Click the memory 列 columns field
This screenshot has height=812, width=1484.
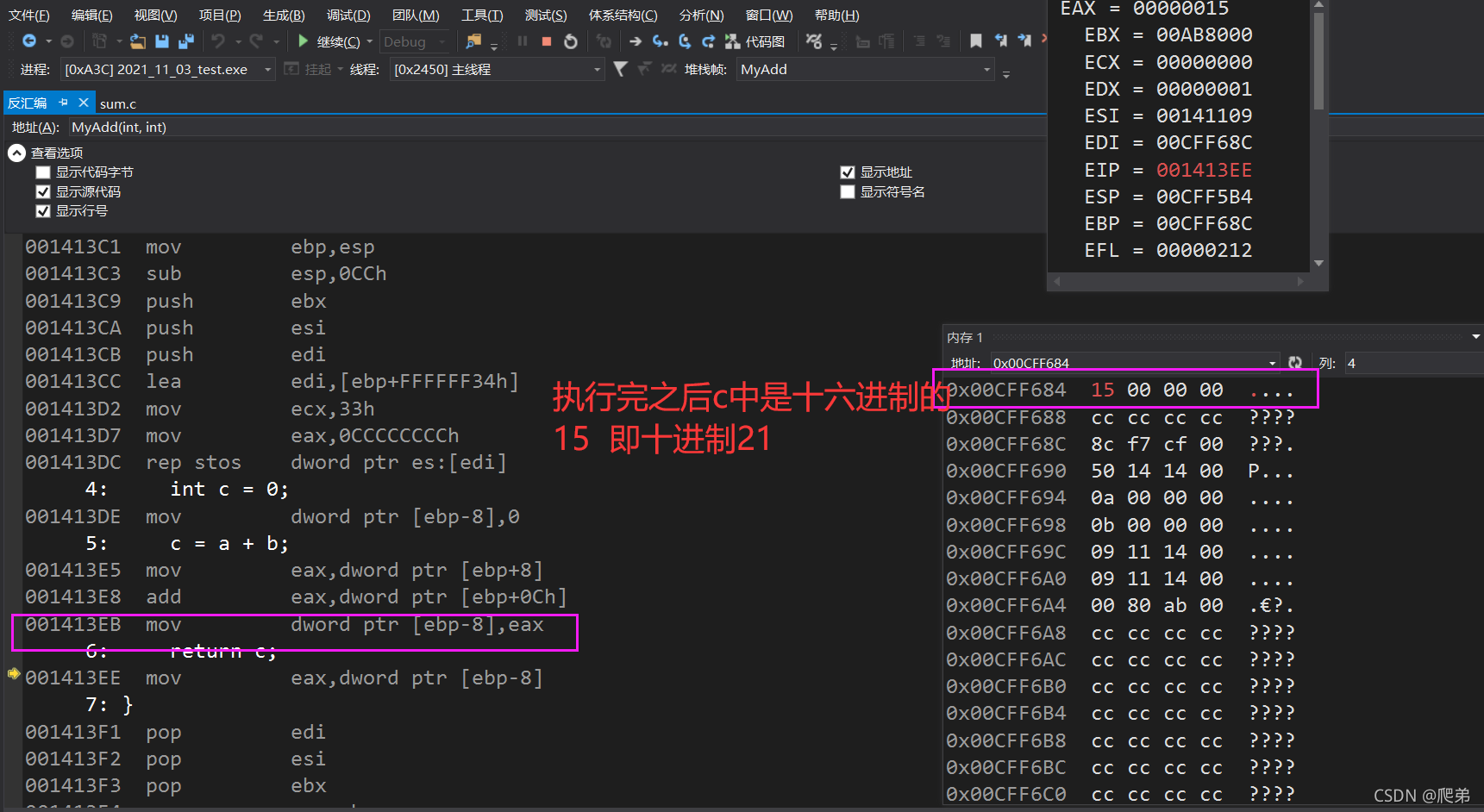(1412, 363)
